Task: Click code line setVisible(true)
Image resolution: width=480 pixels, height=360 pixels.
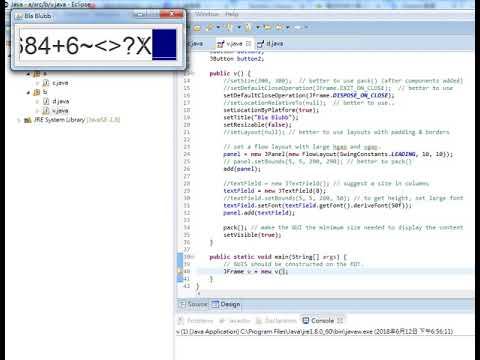Action: (252, 235)
